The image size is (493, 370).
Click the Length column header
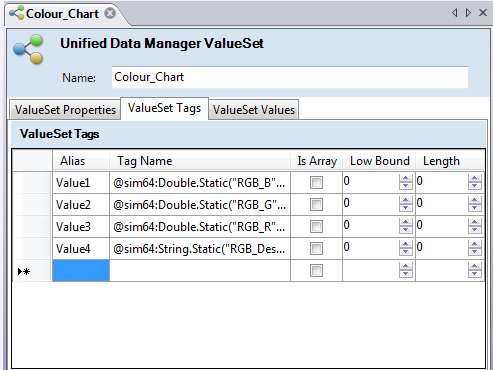tap(450, 161)
